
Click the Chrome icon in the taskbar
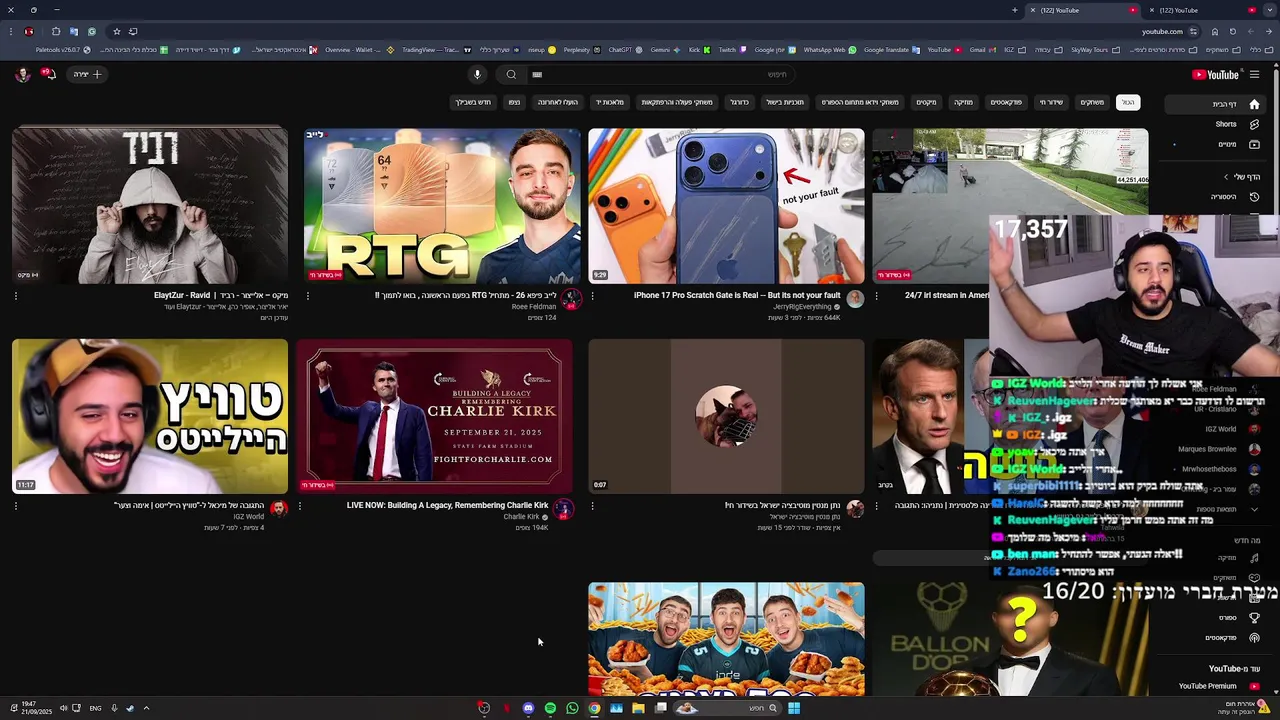click(x=594, y=708)
